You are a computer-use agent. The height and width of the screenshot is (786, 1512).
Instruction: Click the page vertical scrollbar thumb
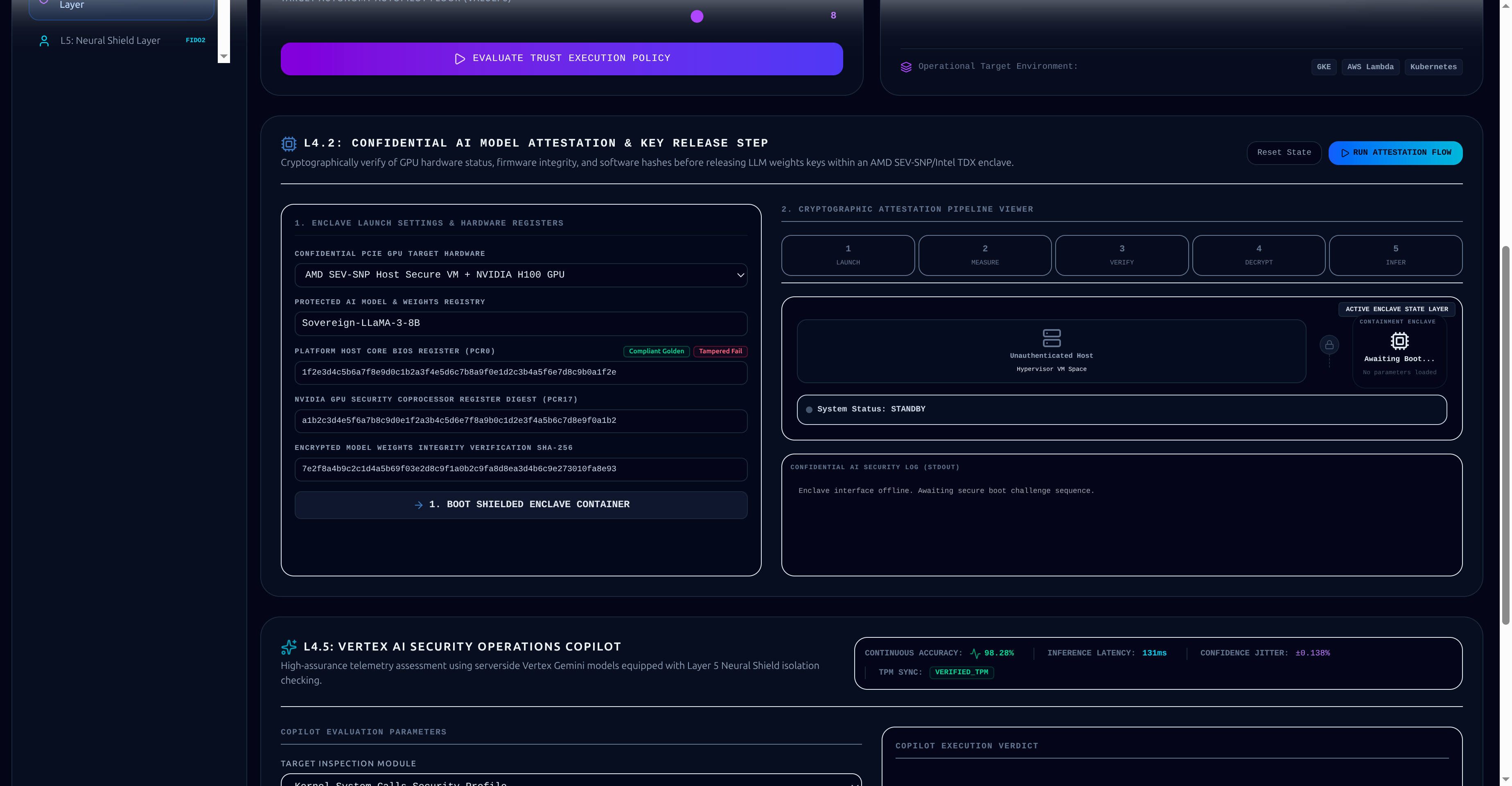pyautogui.click(x=1505, y=434)
